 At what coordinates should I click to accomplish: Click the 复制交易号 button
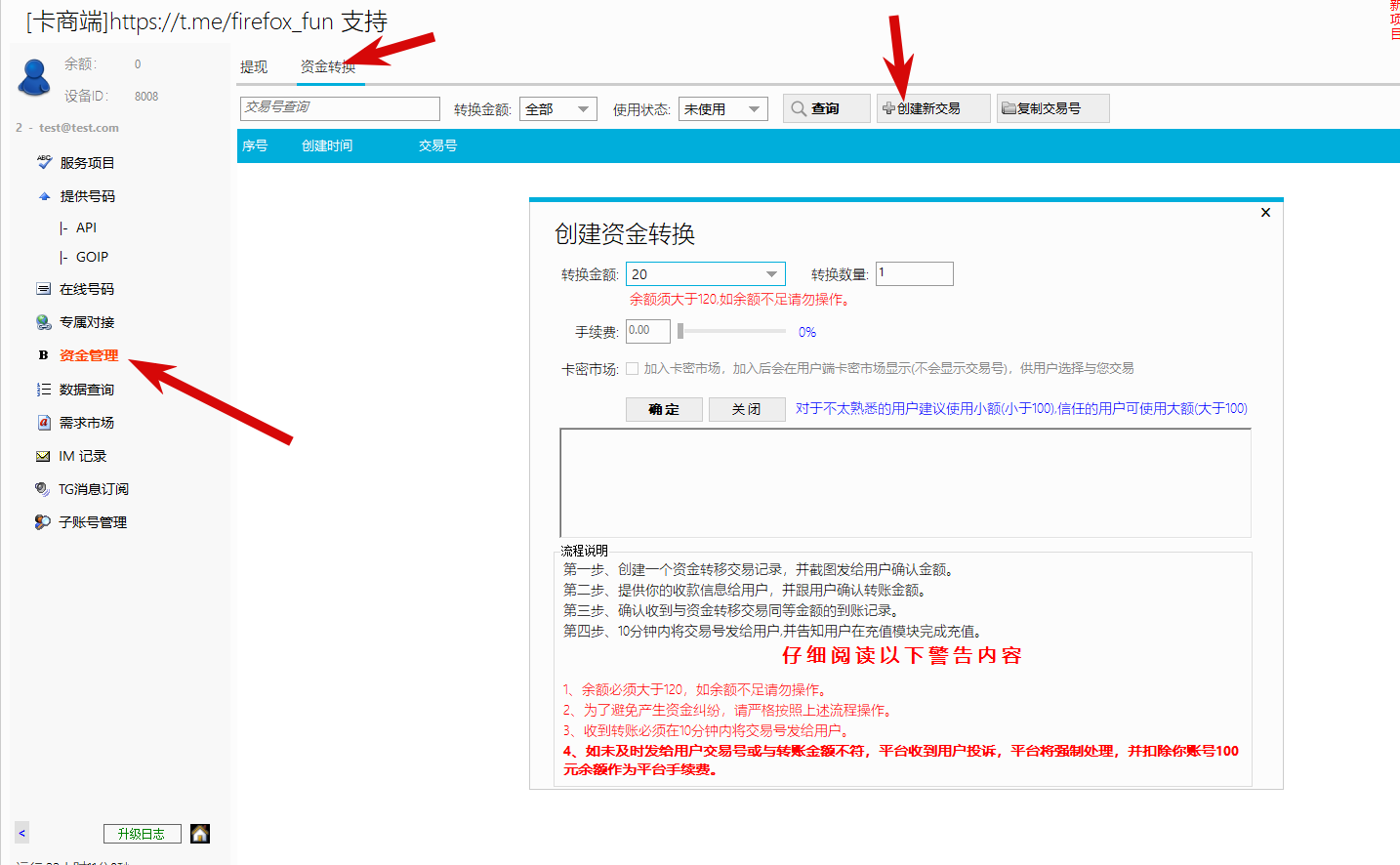(x=1052, y=108)
